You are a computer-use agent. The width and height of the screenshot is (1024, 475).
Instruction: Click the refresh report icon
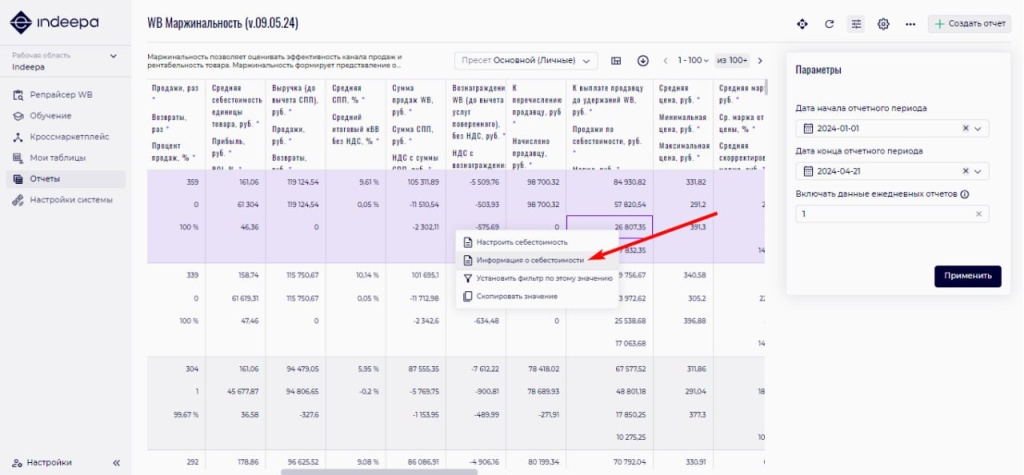pos(829,24)
